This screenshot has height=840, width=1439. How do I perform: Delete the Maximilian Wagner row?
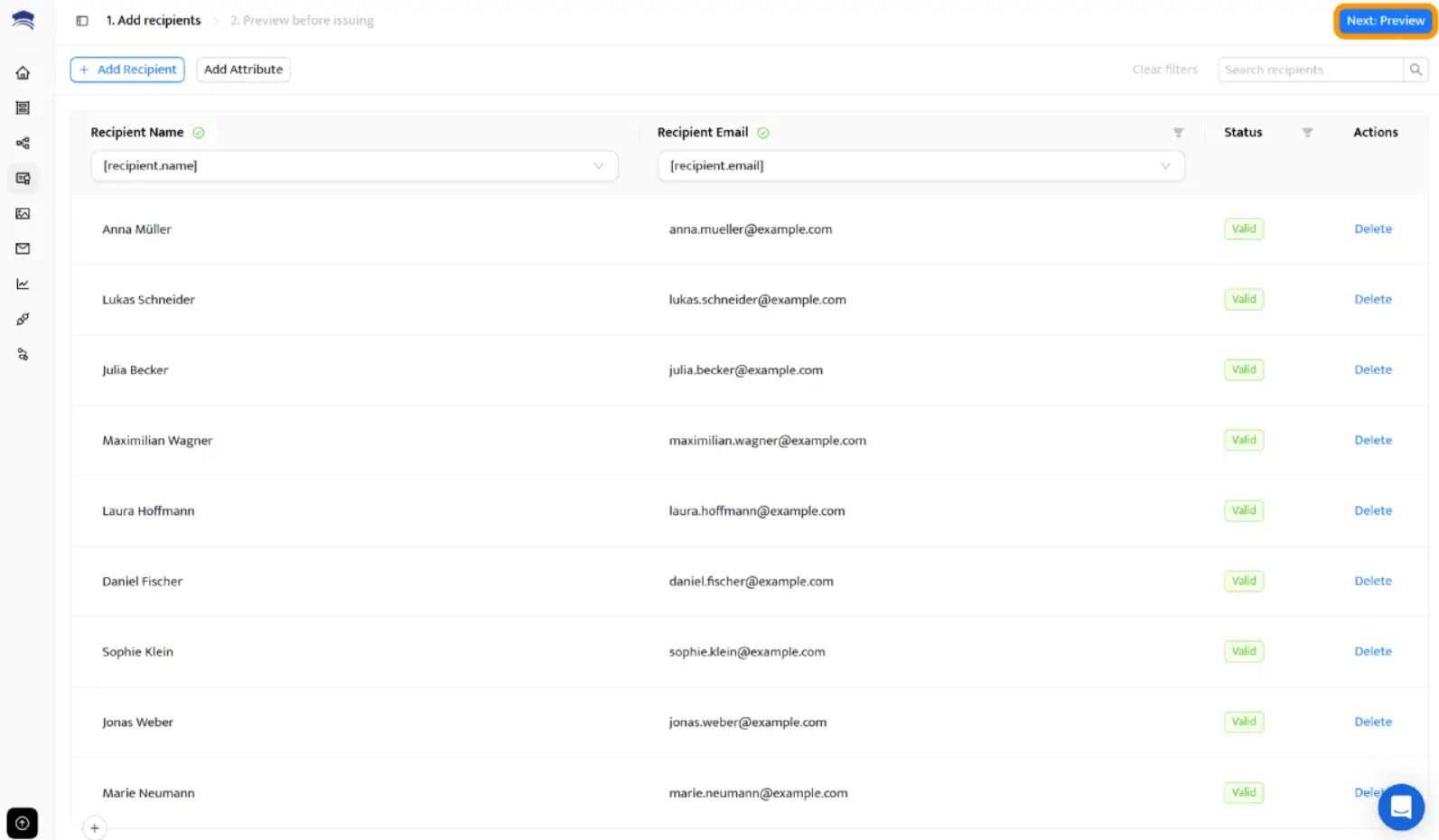click(1372, 441)
